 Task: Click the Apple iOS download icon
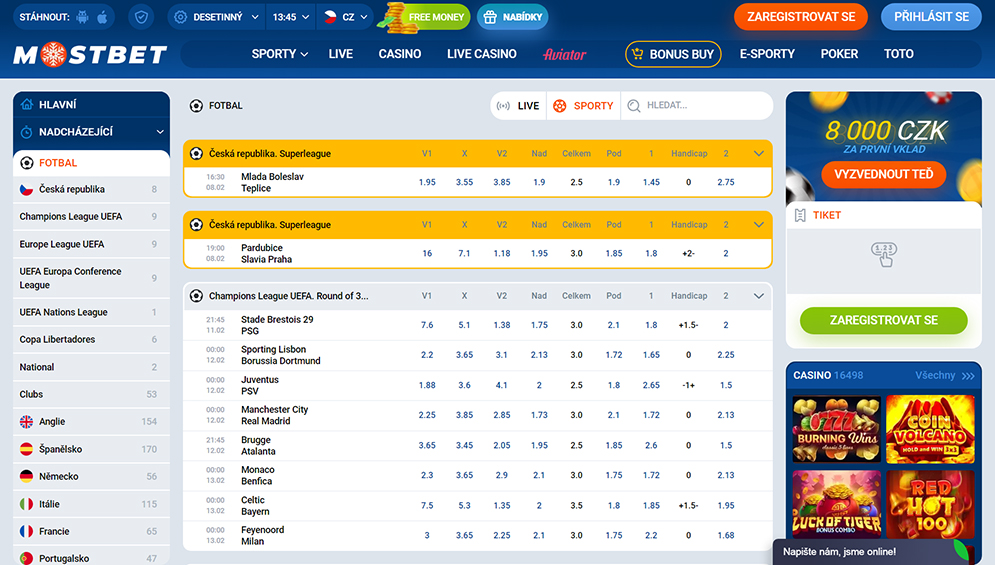103,17
